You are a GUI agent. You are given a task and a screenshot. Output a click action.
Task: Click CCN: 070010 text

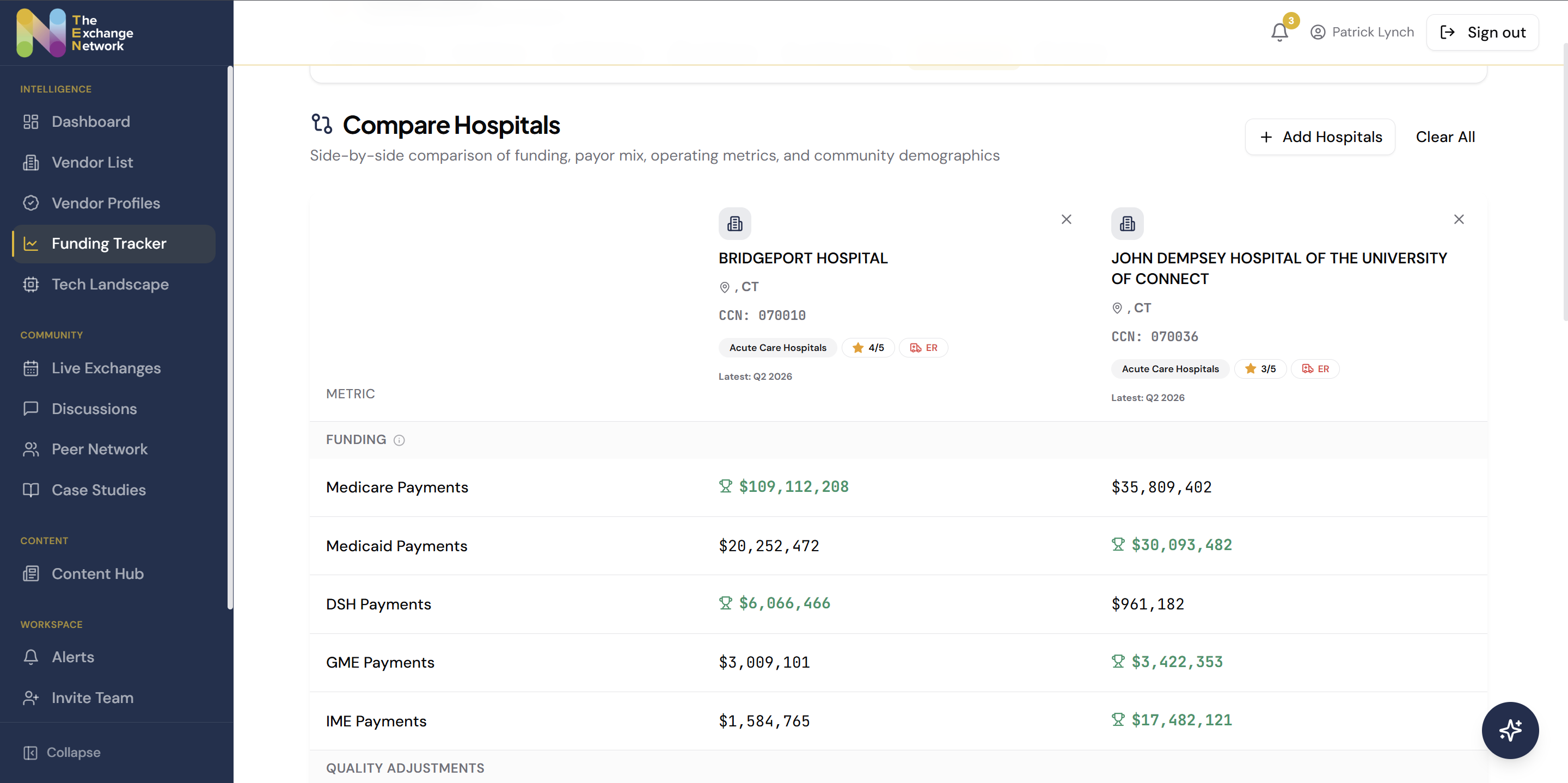[762, 316]
